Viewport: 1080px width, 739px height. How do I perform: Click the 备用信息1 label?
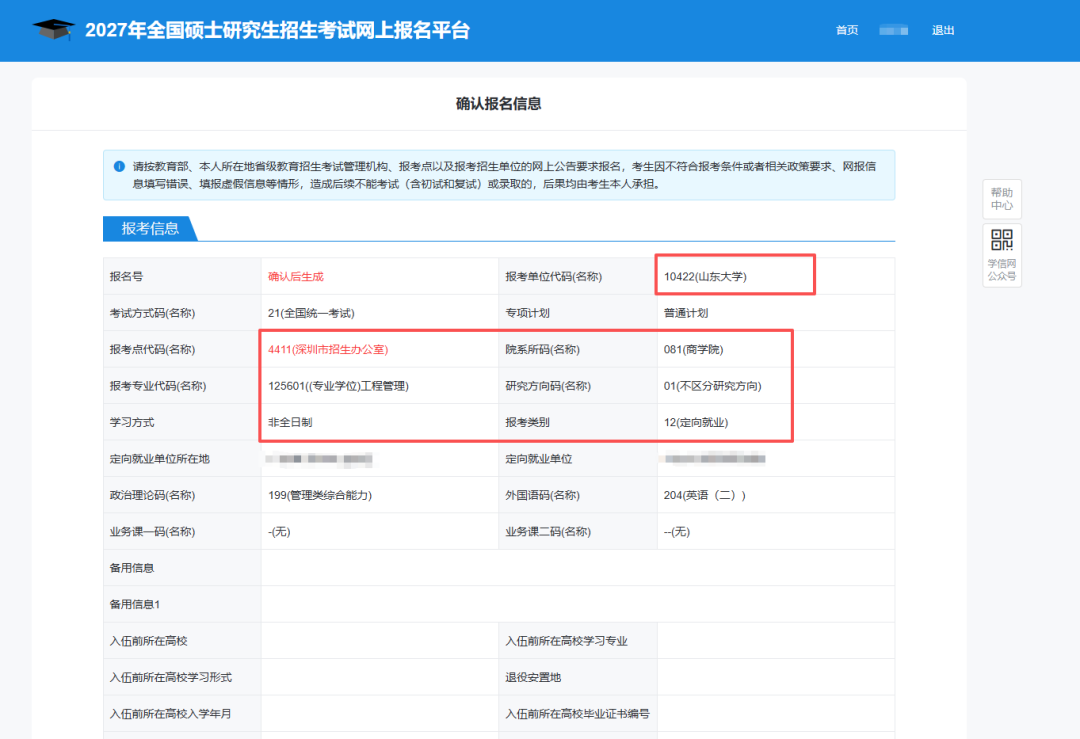[134, 605]
